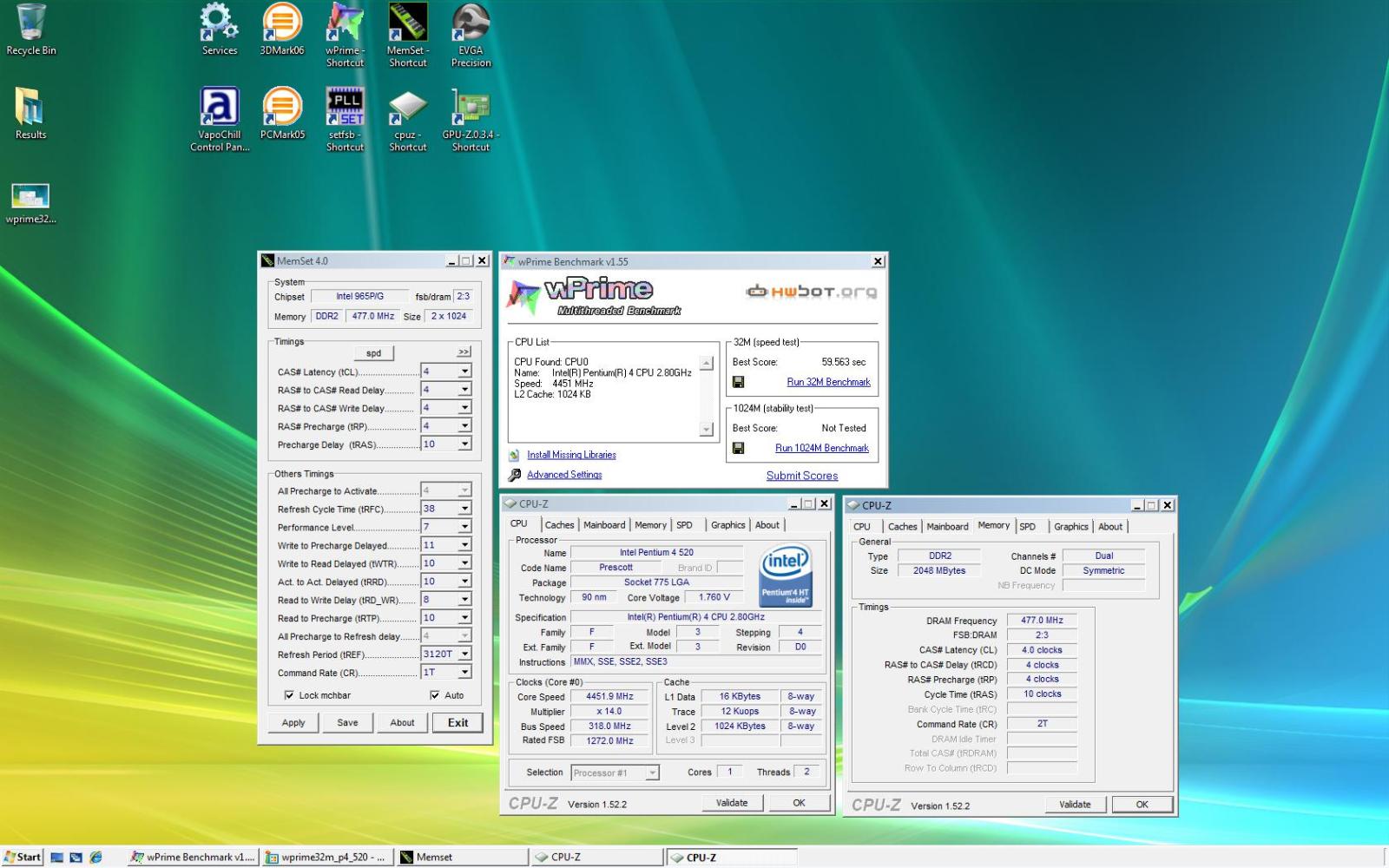Click the spd button in MemSet
Screen dimensions: 1389x868
373,353
